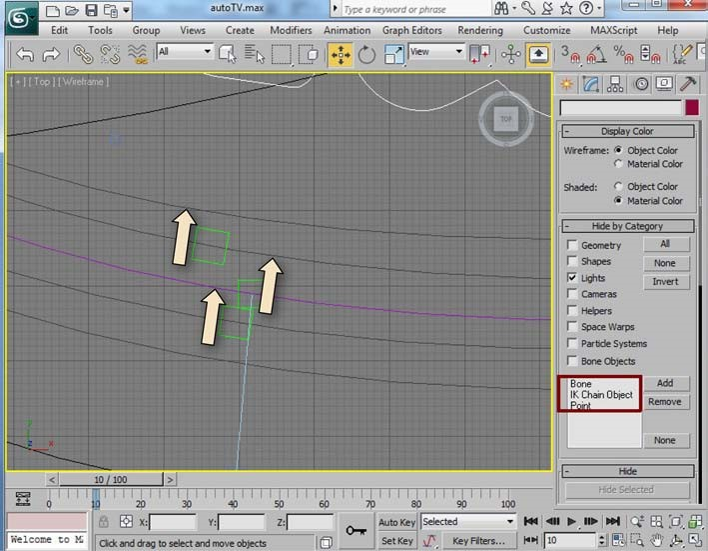Click the time slider 10 / 100
This screenshot has height=551, width=708.
point(111,479)
